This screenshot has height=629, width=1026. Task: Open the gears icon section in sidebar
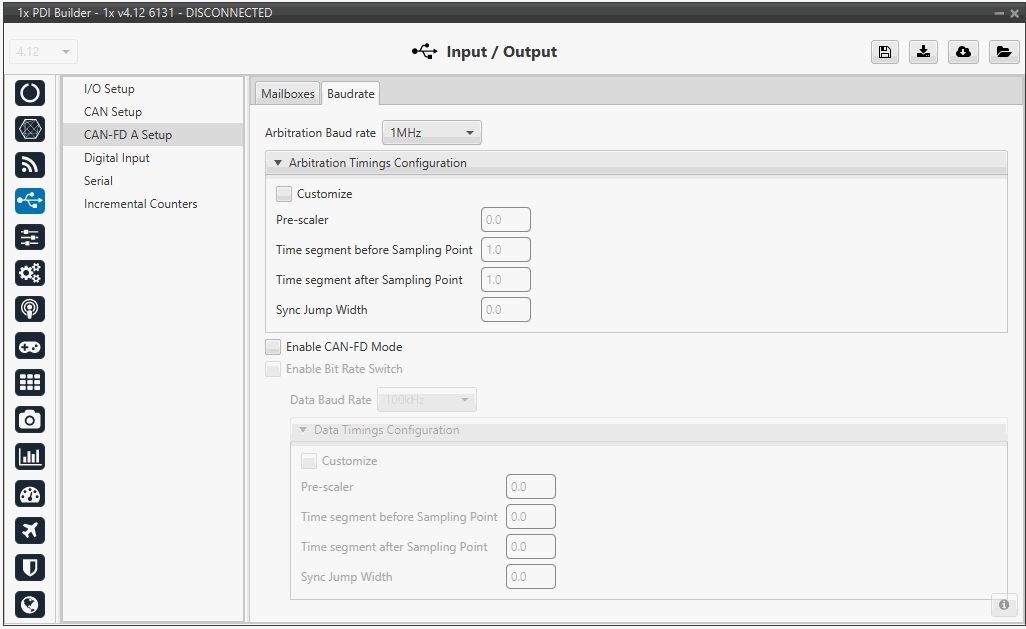tap(30, 273)
